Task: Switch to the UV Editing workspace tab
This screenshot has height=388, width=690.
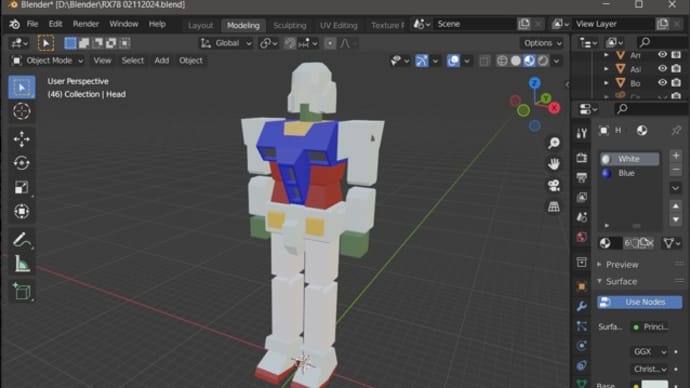Action: pos(338,26)
